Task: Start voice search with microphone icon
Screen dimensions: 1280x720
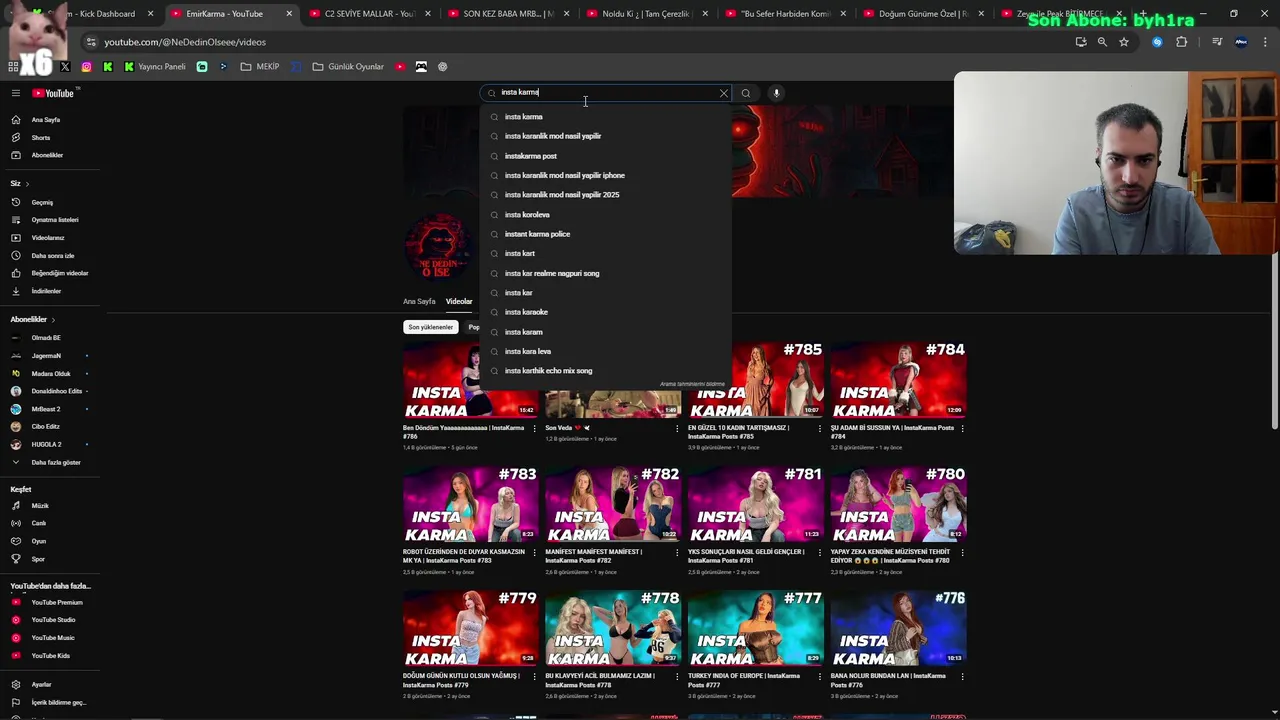Action: [776, 93]
